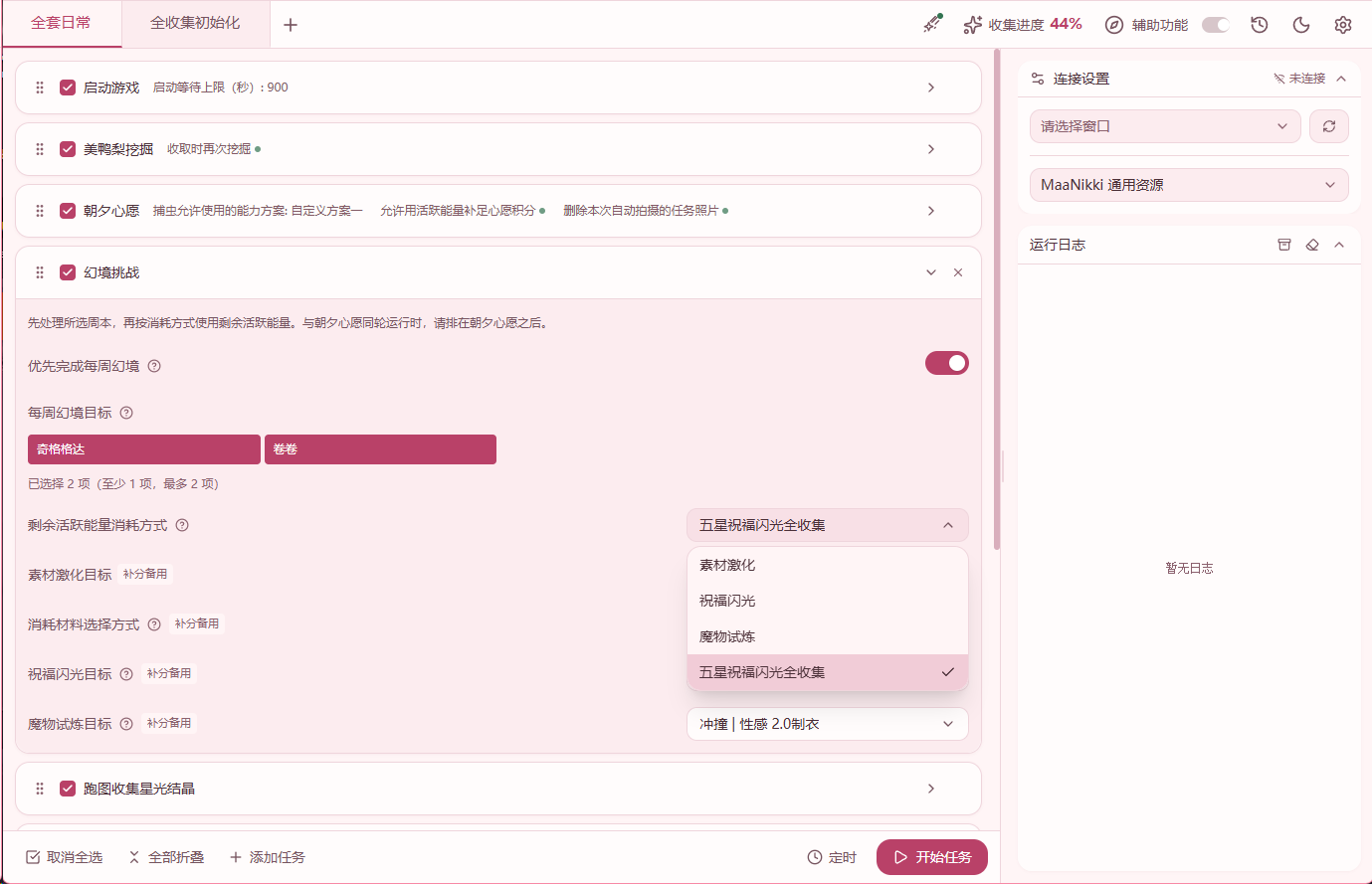The height and width of the screenshot is (884, 1372).
Task: Choose 魔物试炼 from the dropdown list
Action: [828, 636]
